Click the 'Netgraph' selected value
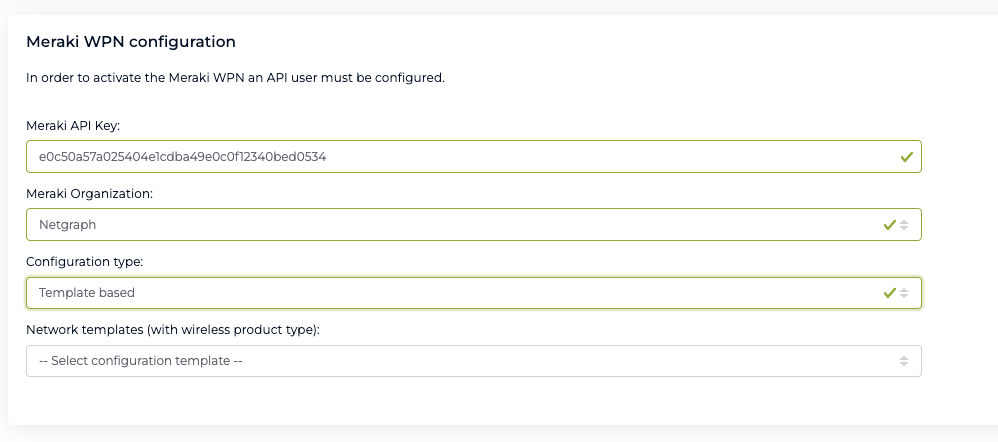Image resolution: width=998 pixels, height=442 pixels. tap(67, 225)
